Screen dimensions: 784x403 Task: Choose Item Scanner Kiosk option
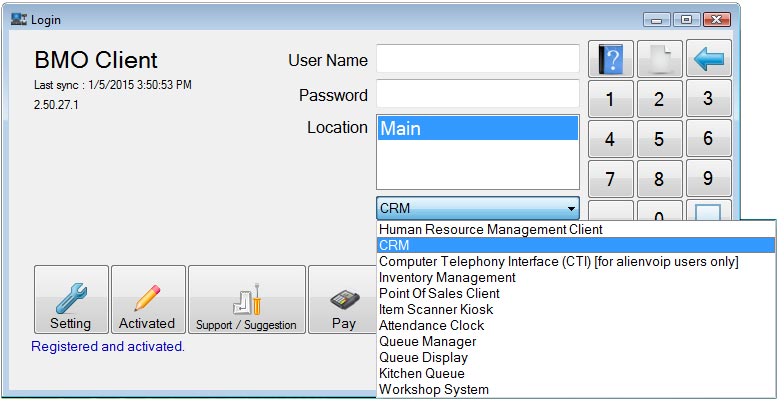[x=576, y=310]
